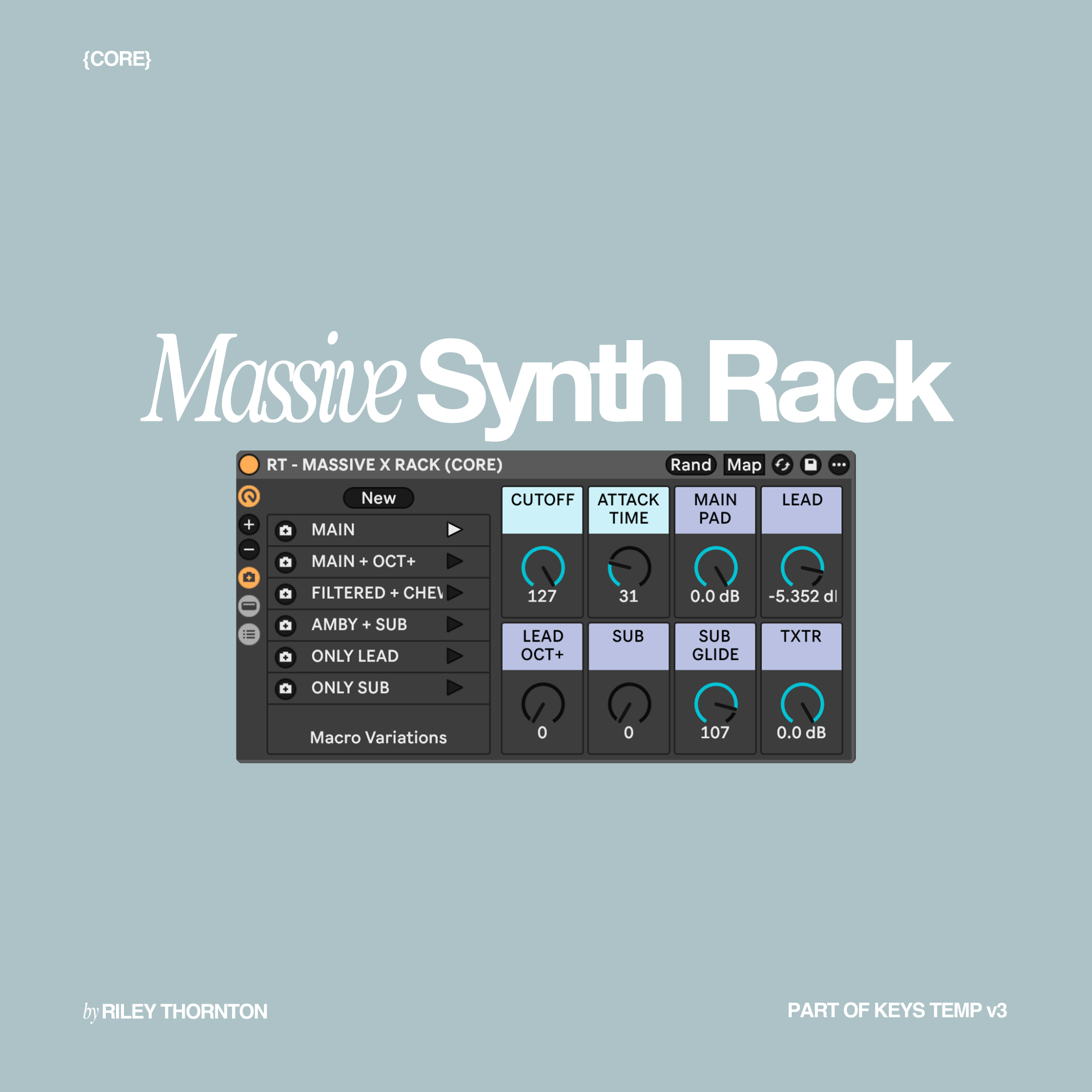Launch the MAIN variation play arrow
Screen dimensions: 1092x1092
pyautogui.click(x=454, y=530)
